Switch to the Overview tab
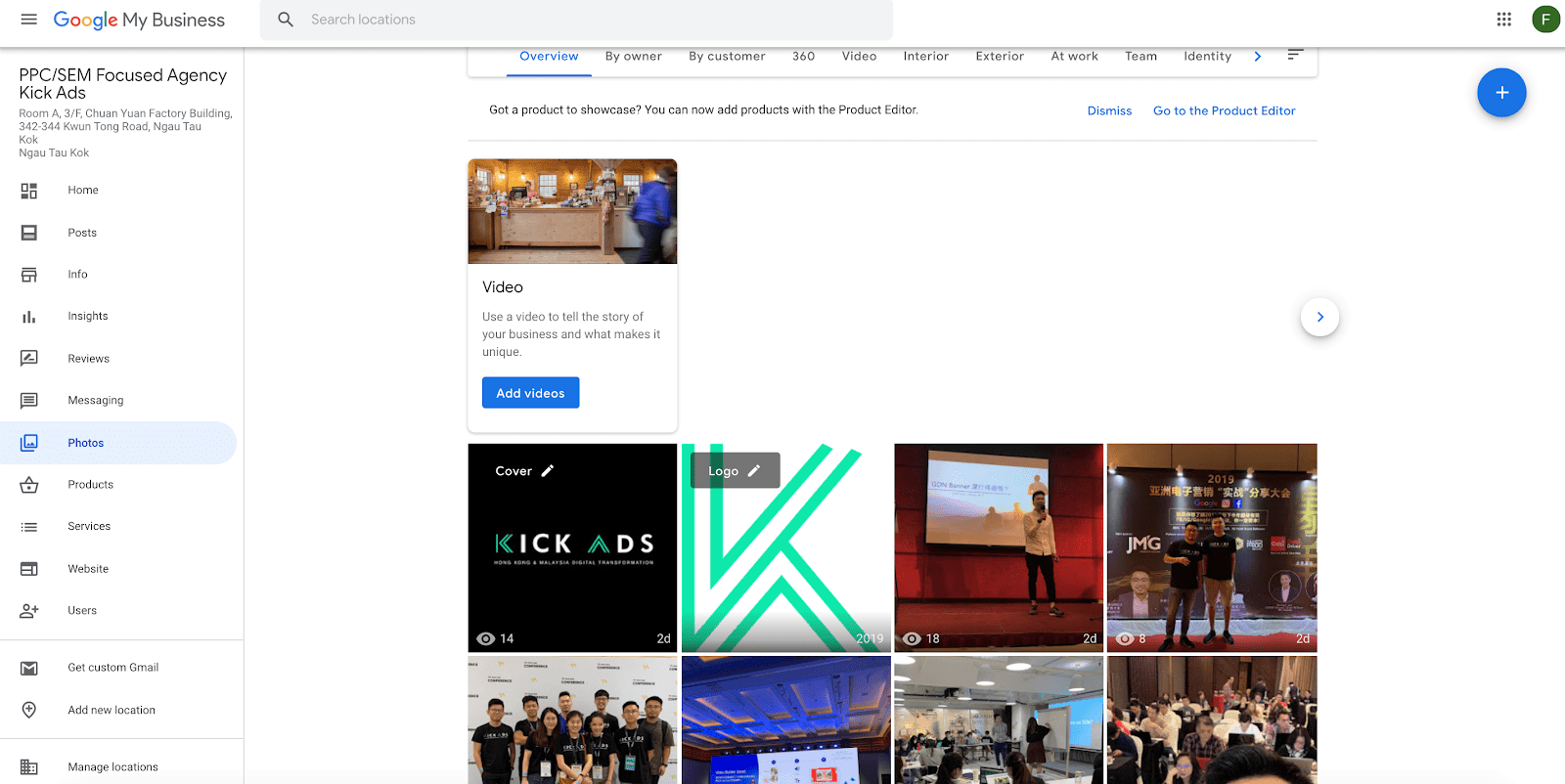The width and height of the screenshot is (1565, 784). [x=549, y=57]
